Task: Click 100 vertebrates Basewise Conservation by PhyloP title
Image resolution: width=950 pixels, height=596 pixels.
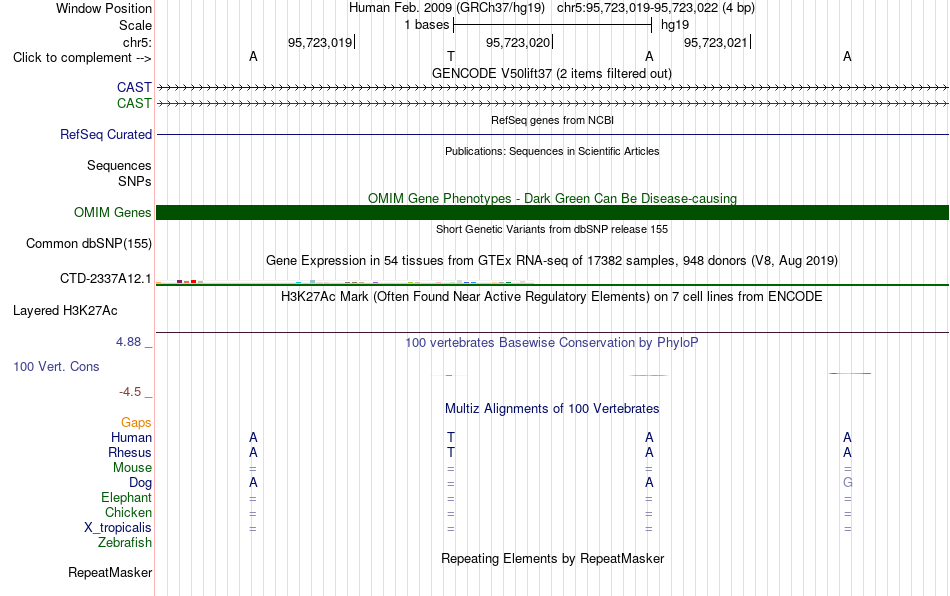Action: [x=551, y=342]
